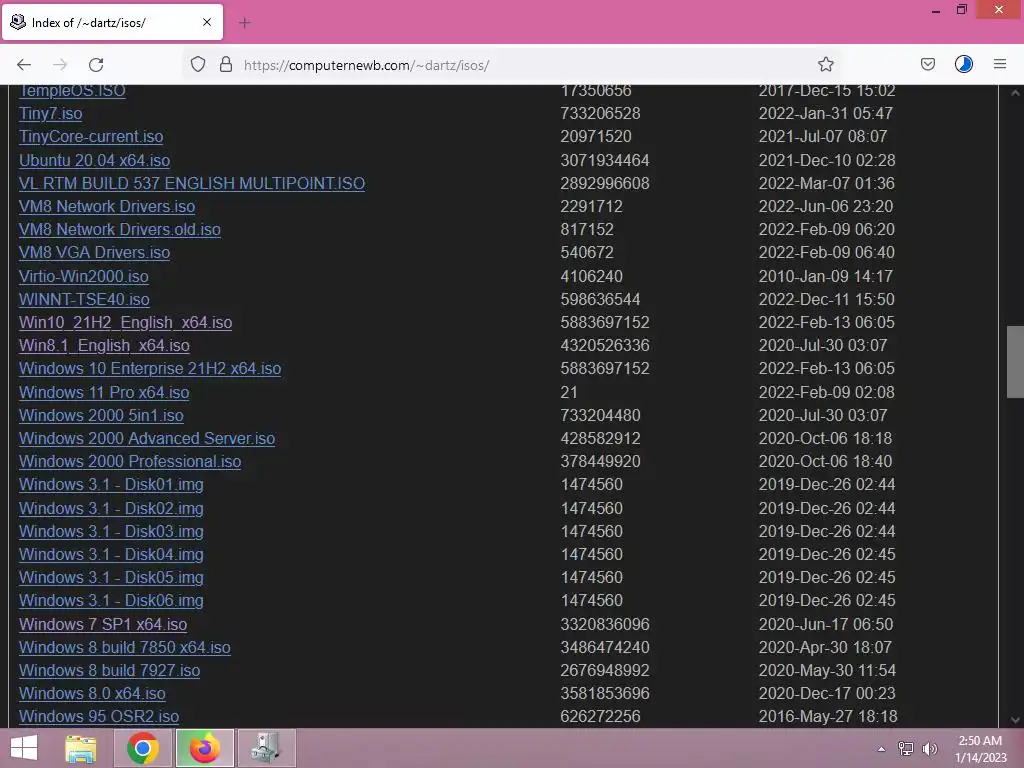This screenshot has height=768, width=1024.
Task: Select file size 598636544
Action: coord(600,299)
